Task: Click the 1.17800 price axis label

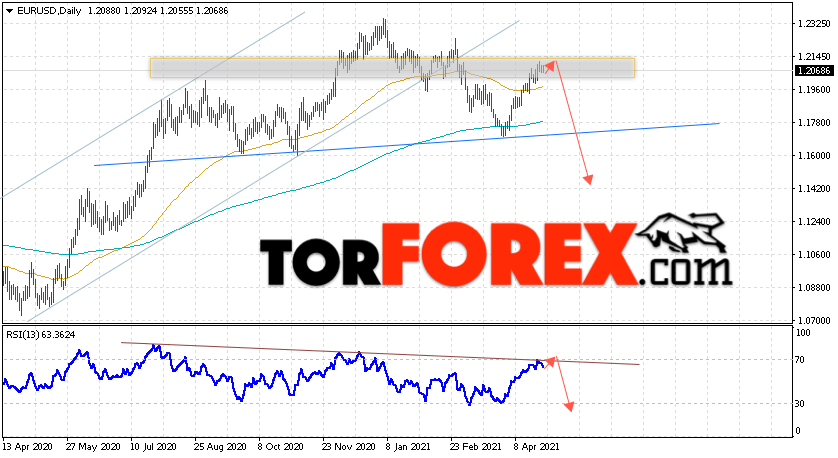Action: click(x=814, y=123)
